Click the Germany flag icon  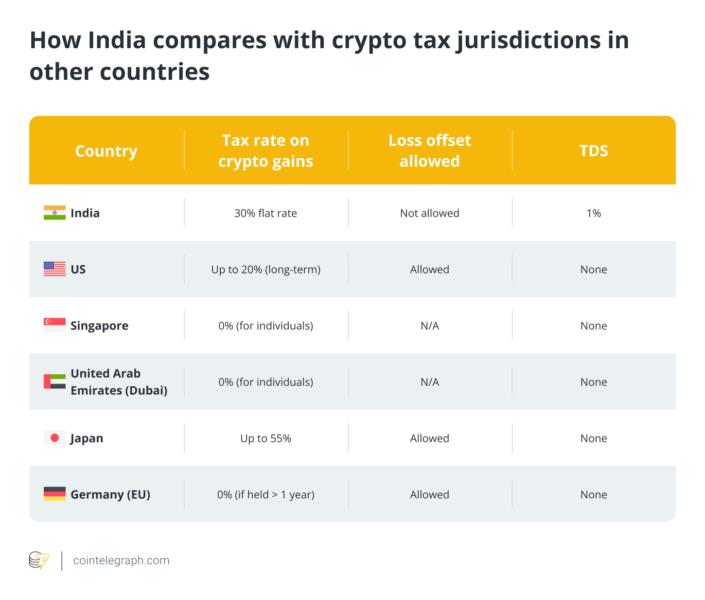(x=54, y=494)
